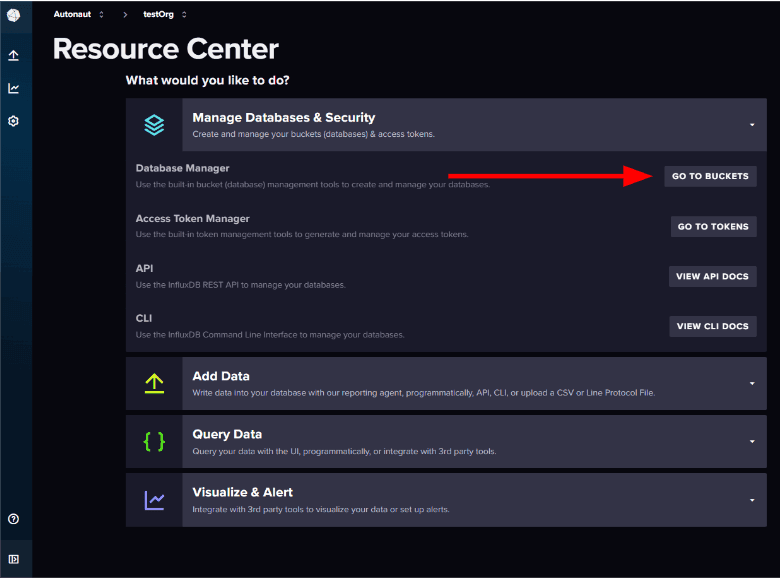Click the Add Data upload arrow icon
The image size is (783, 581).
click(x=154, y=383)
